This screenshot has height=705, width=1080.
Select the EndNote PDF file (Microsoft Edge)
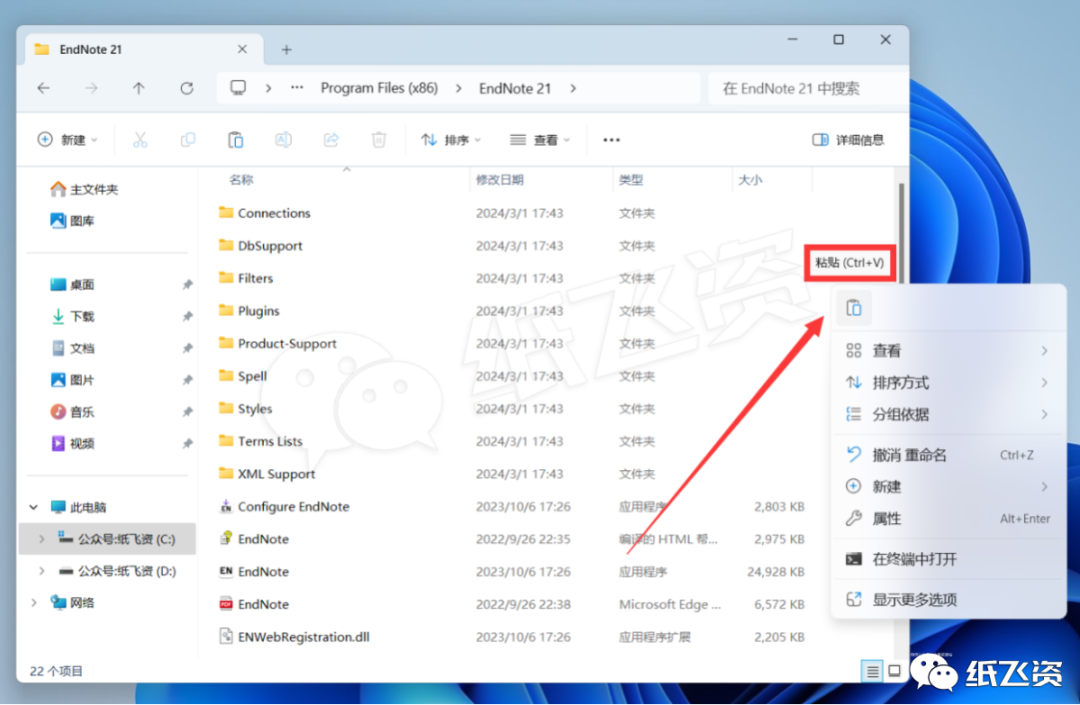[263, 604]
